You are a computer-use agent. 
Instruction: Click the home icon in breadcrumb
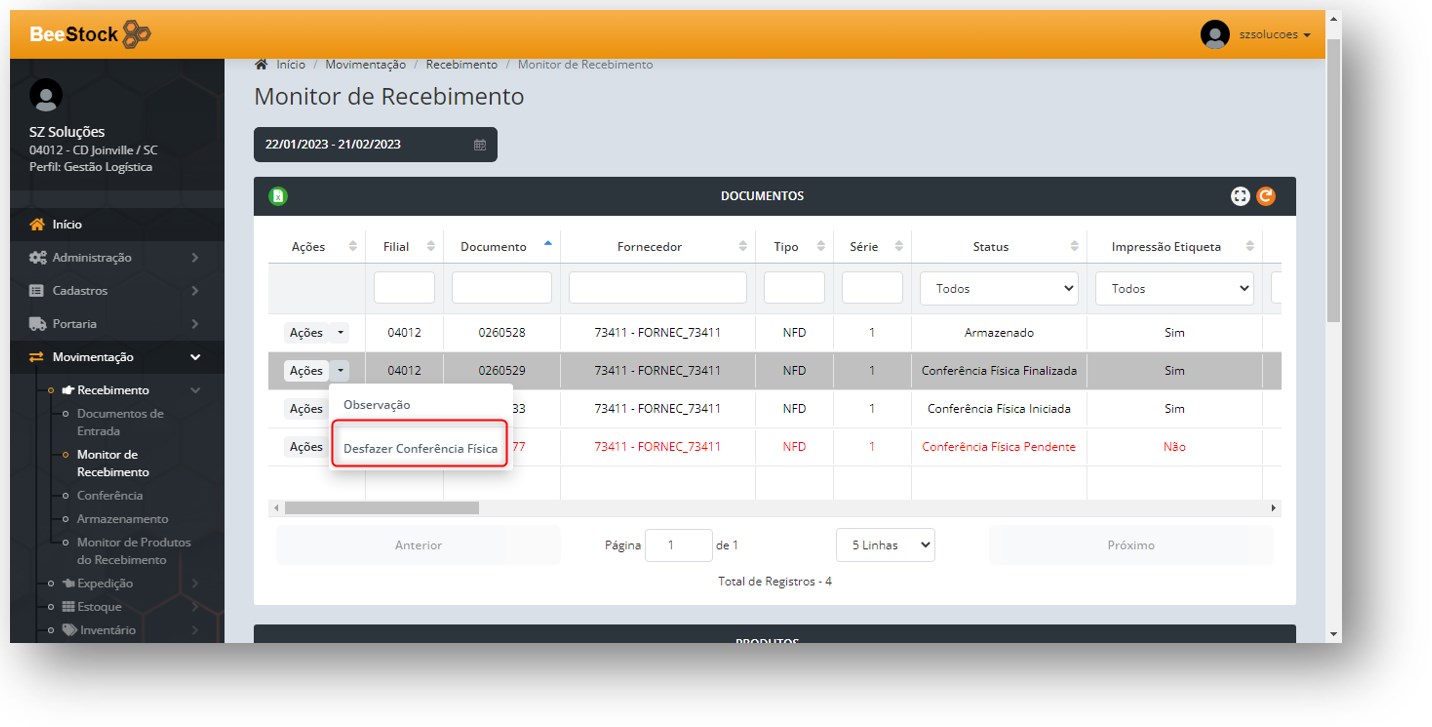tap(262, 65)
